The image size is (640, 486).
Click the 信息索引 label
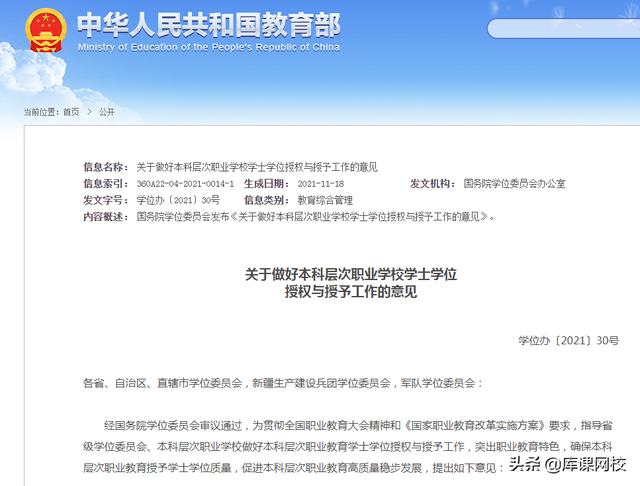pos(106,184)
